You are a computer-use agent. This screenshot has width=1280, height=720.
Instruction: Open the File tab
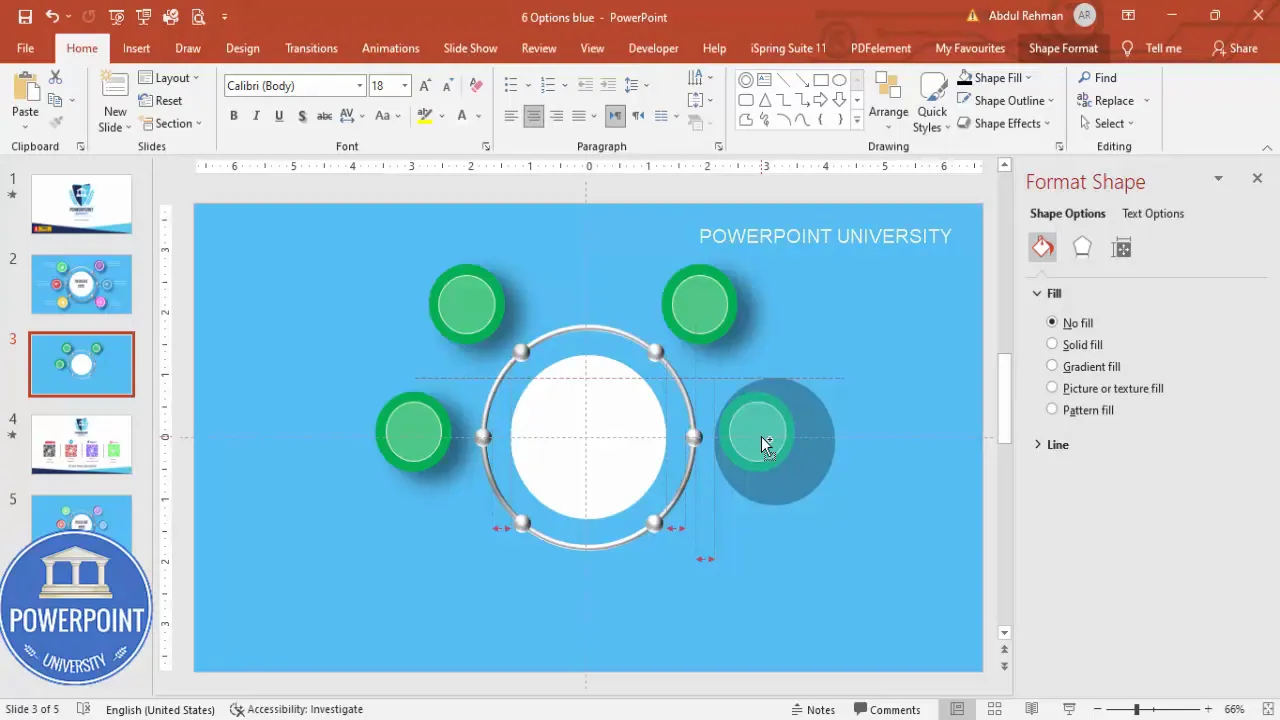coord(25,48)
